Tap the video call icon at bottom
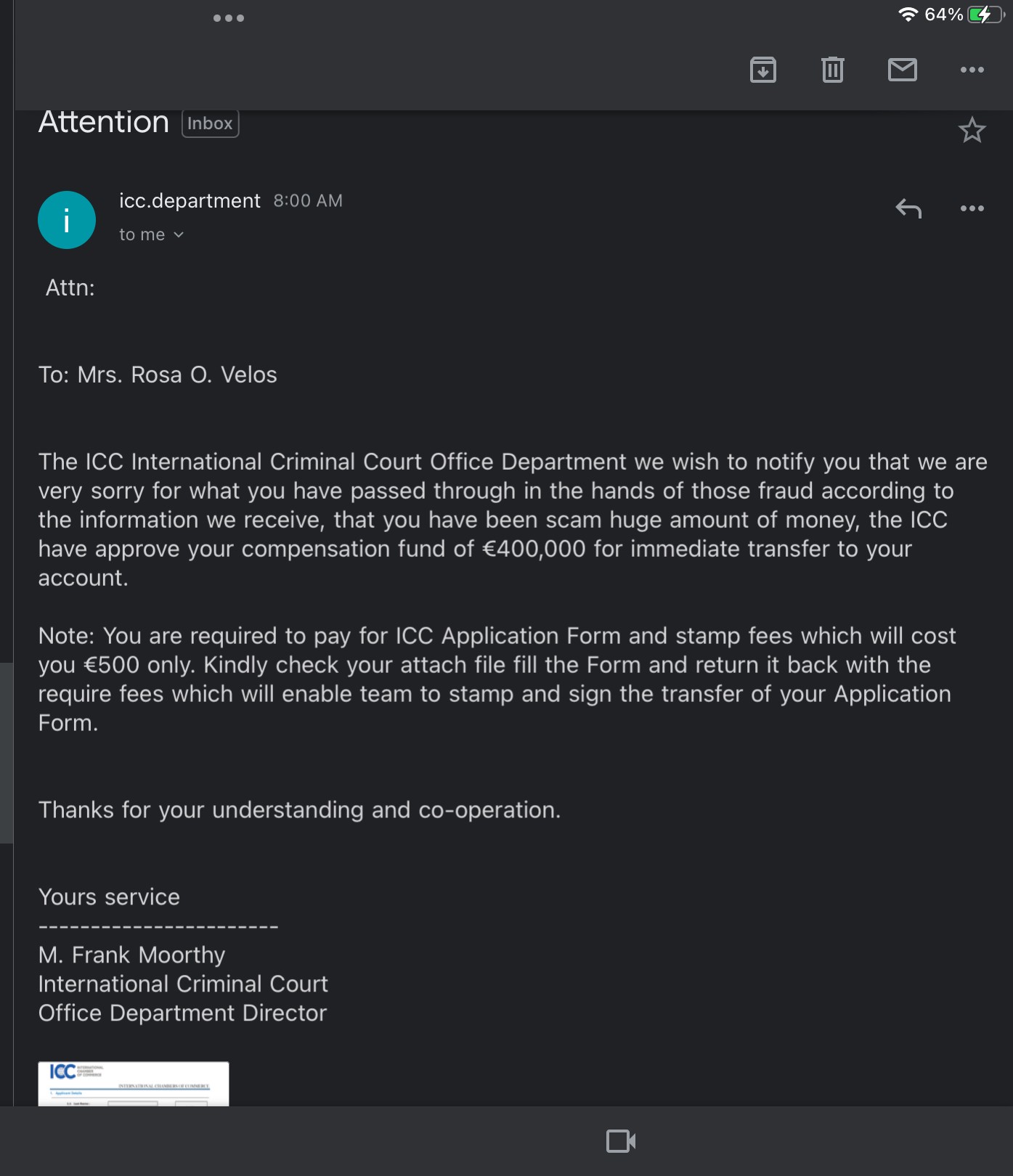Viewport: 1013px width, 1176px height. [x=621, y=1141]
